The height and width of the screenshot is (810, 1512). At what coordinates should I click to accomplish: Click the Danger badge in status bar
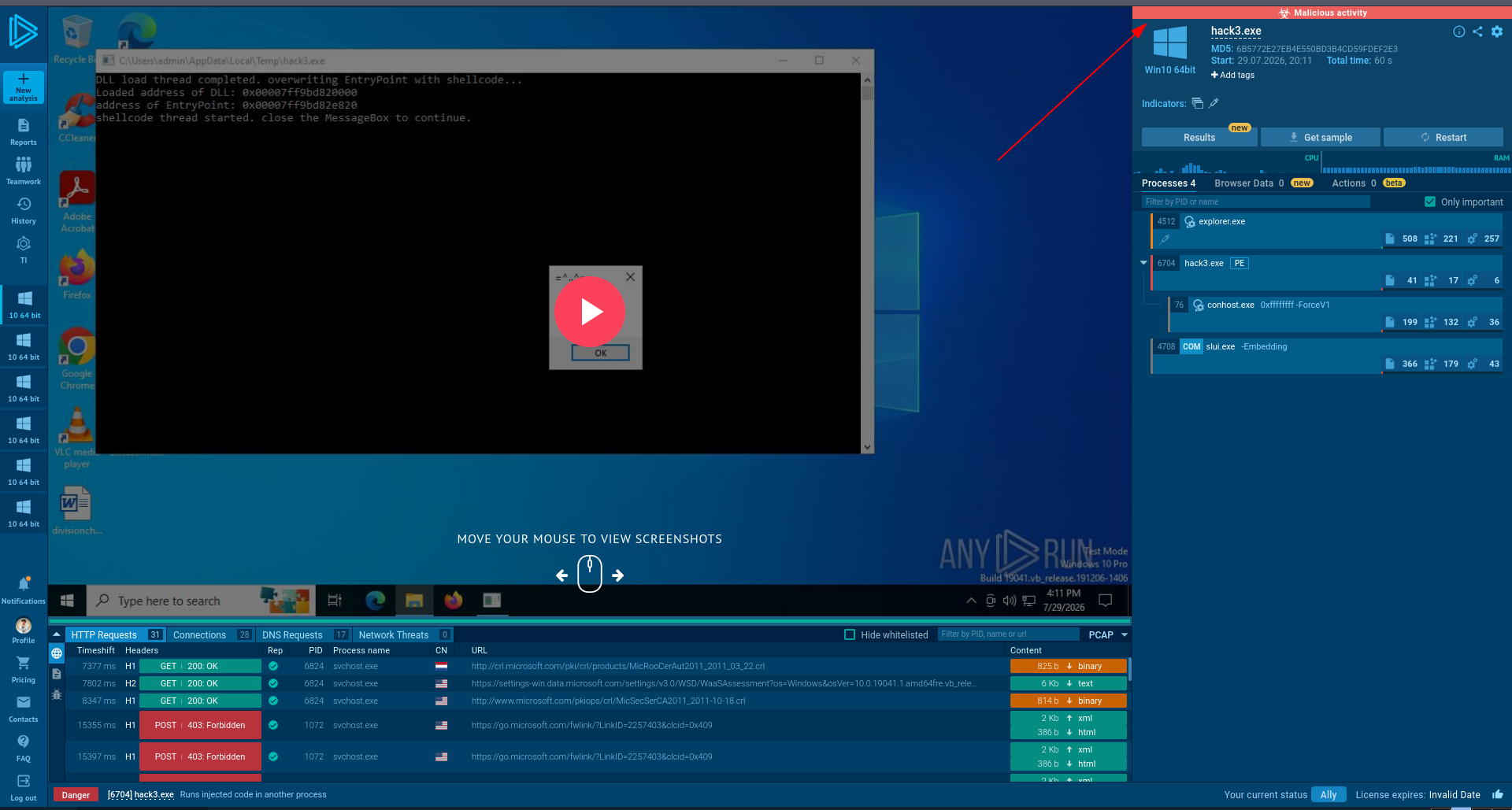click(76, 794)
